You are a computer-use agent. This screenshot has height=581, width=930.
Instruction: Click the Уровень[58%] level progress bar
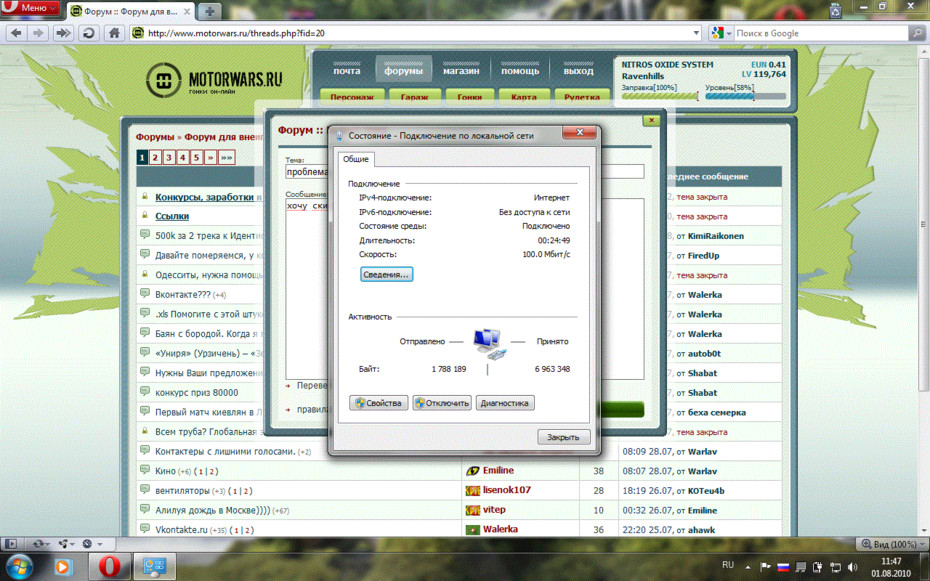point(746,97)
